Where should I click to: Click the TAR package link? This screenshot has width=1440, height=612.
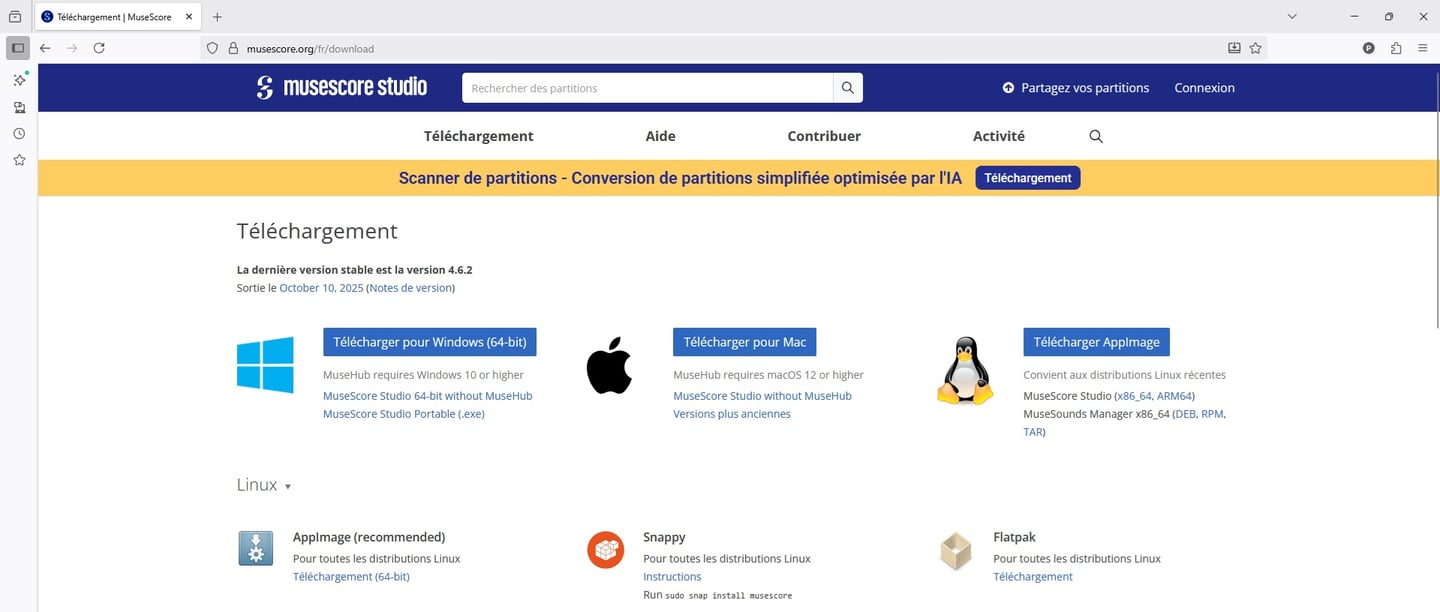pos(1033,432)
